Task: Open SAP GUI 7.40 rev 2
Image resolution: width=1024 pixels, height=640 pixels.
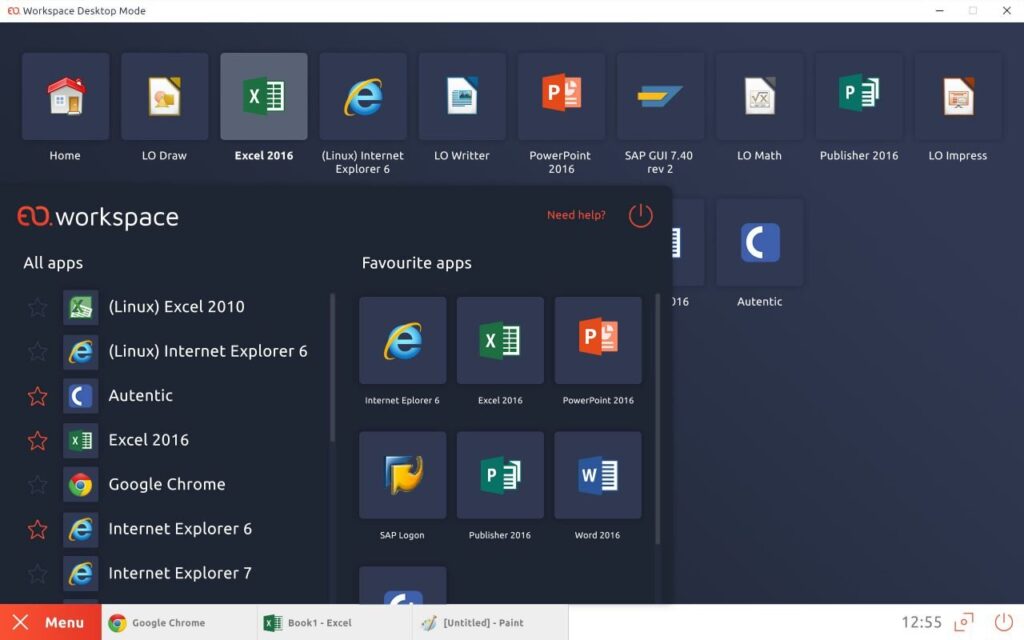Action: point(660,96)
